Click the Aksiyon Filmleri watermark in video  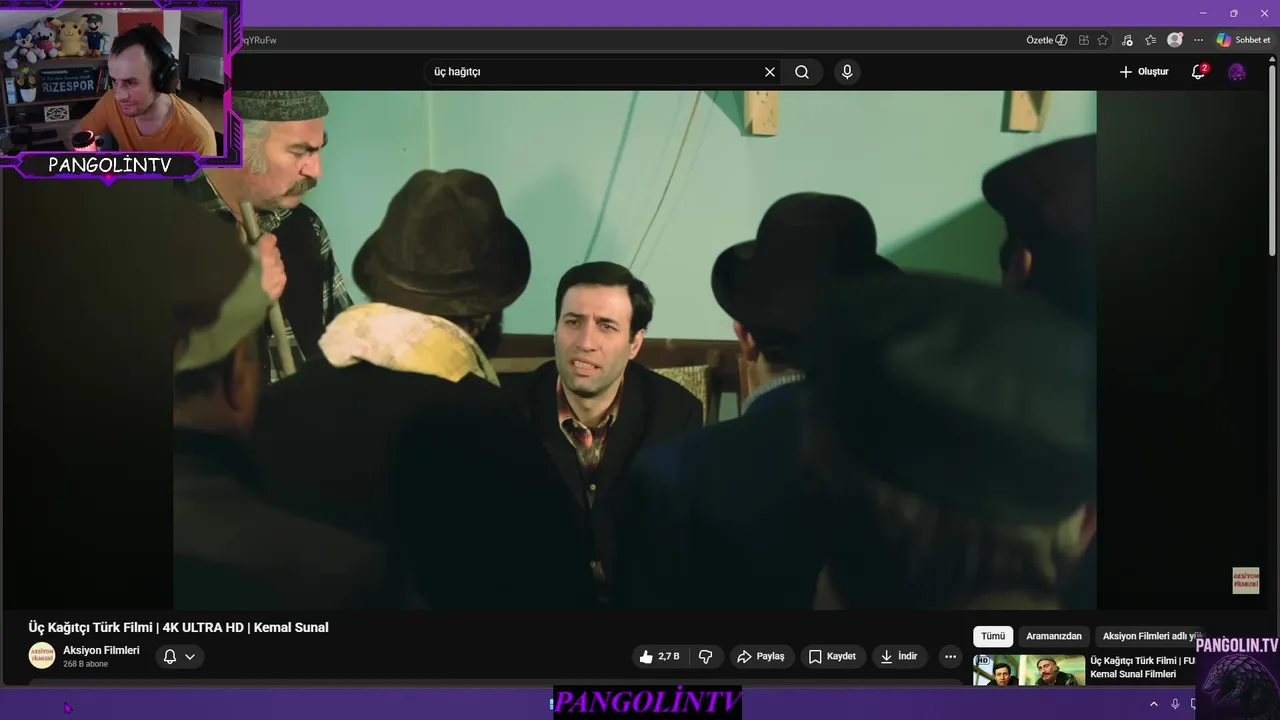(1245, 581)
